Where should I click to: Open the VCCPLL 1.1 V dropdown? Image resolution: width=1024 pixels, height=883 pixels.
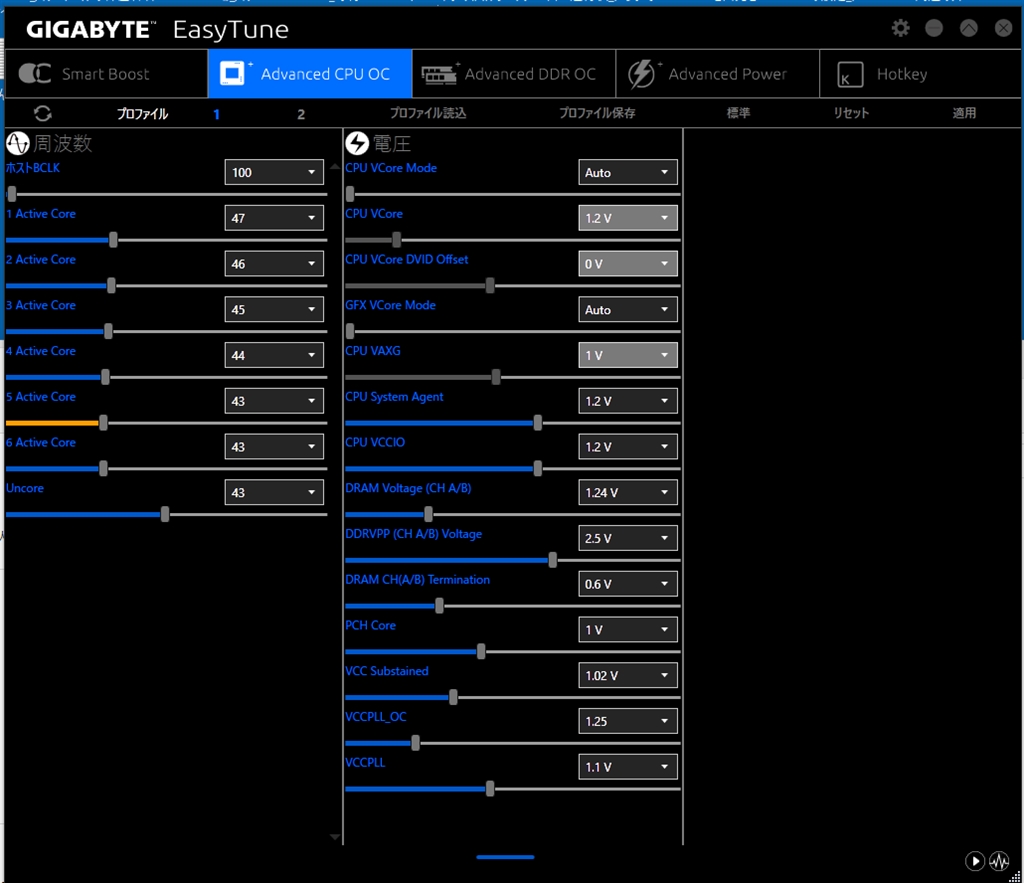628,766
